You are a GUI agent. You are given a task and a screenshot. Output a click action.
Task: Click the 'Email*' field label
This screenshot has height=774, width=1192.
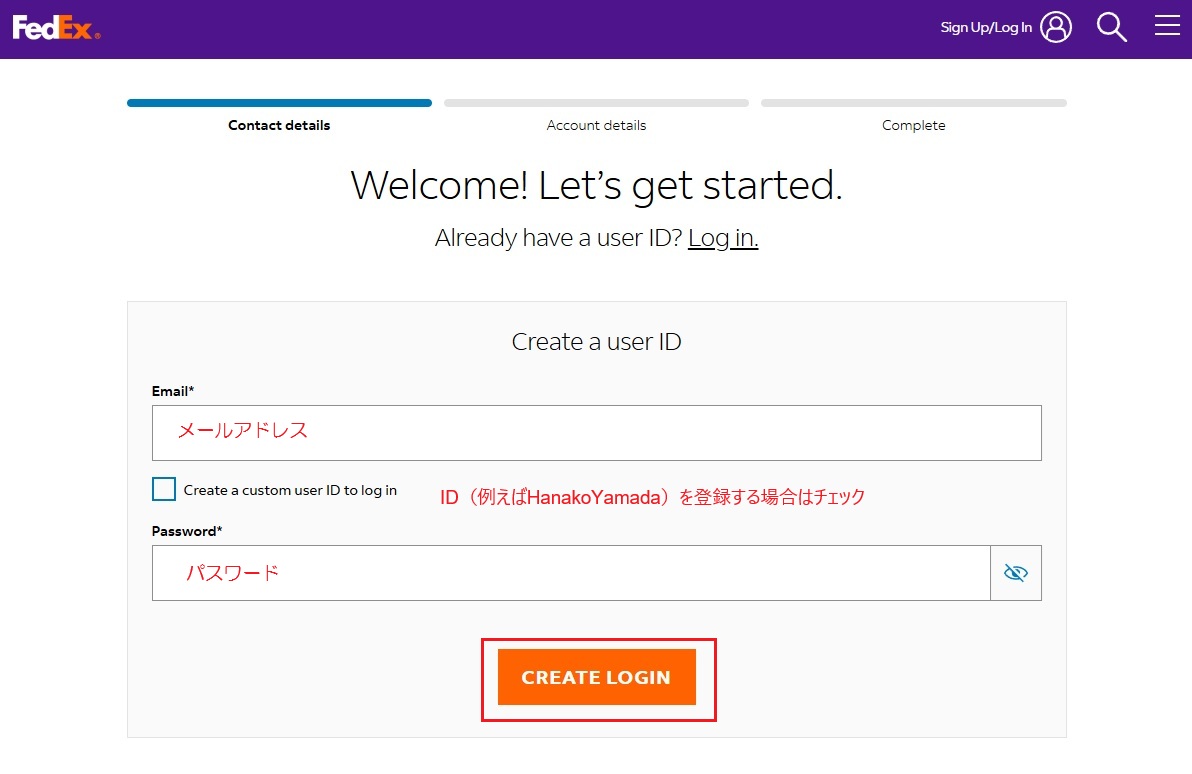point(172,391)
